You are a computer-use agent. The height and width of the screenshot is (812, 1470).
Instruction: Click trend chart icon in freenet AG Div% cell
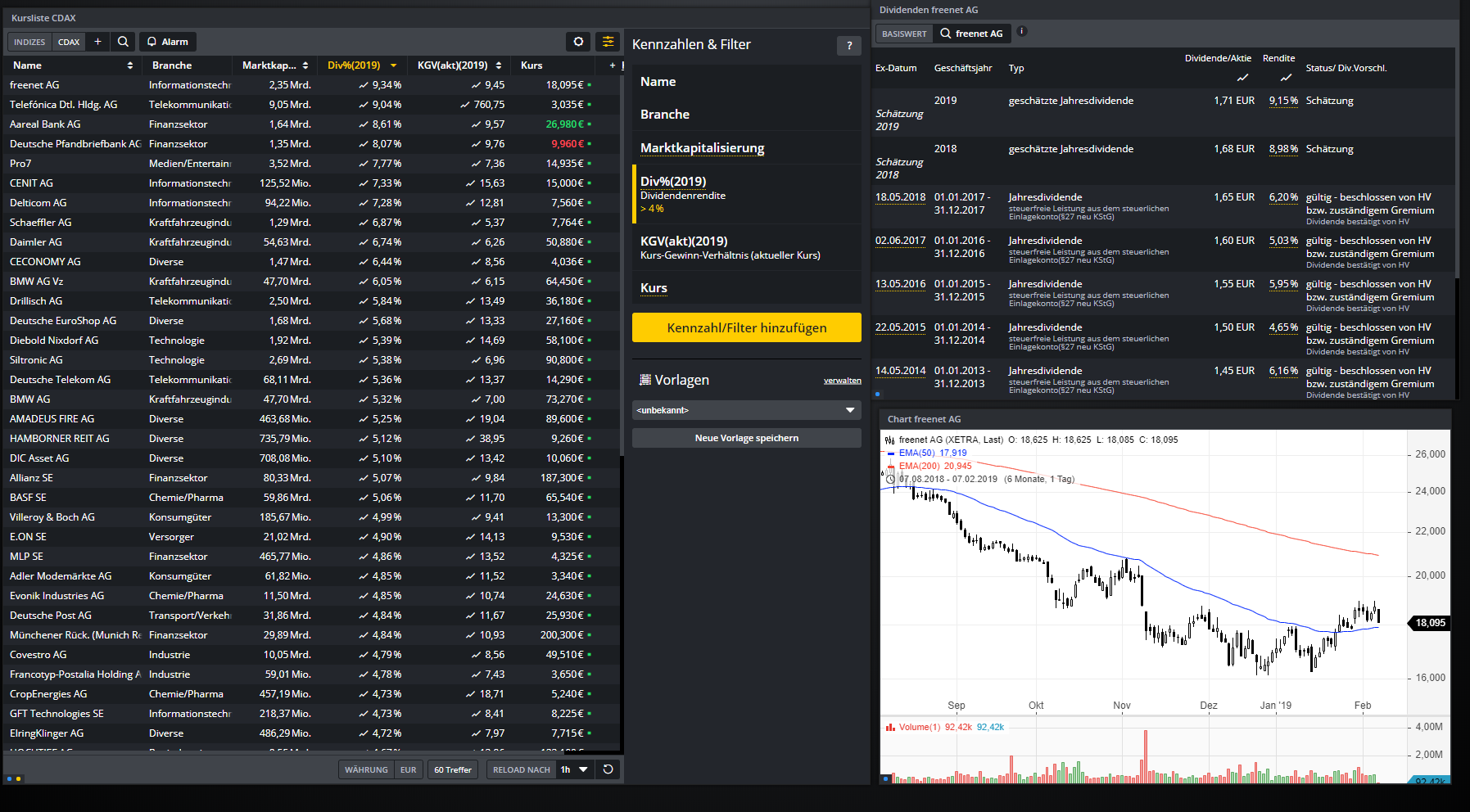364,85
